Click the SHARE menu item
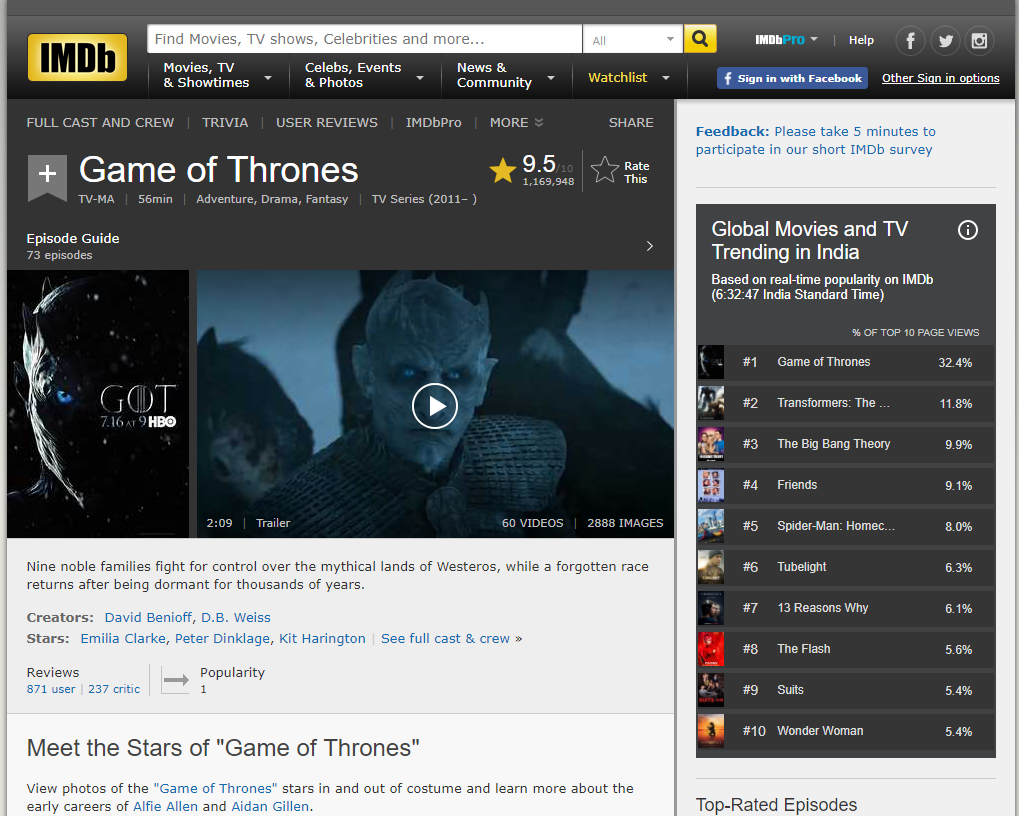This screenshot has width=1019, height=816. coord(631,122)
